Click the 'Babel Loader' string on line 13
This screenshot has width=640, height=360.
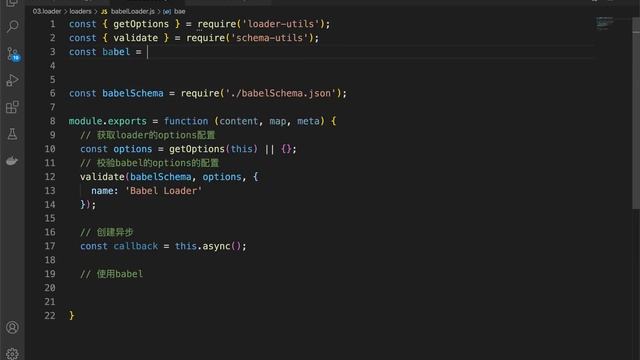tap(164, 191)
